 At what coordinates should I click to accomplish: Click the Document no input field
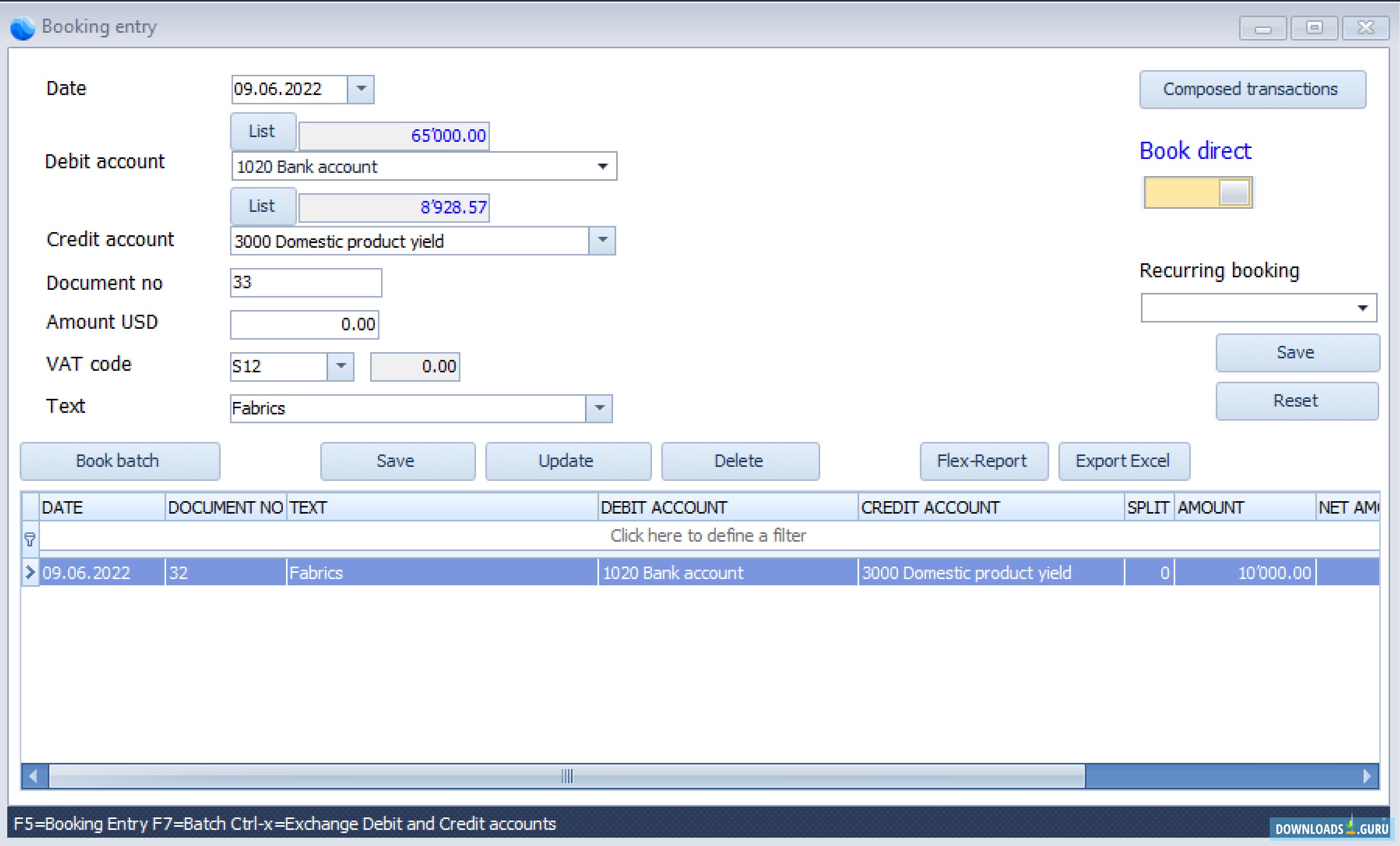pos(306,283)
